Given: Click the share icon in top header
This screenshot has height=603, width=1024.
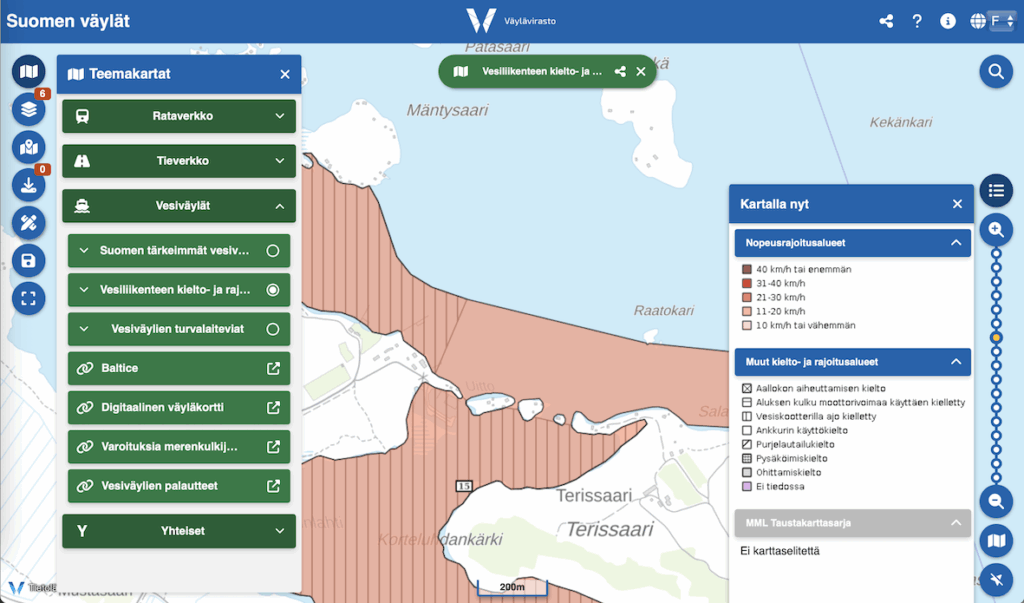Looking at the screenshot, I should coord(886,21).
